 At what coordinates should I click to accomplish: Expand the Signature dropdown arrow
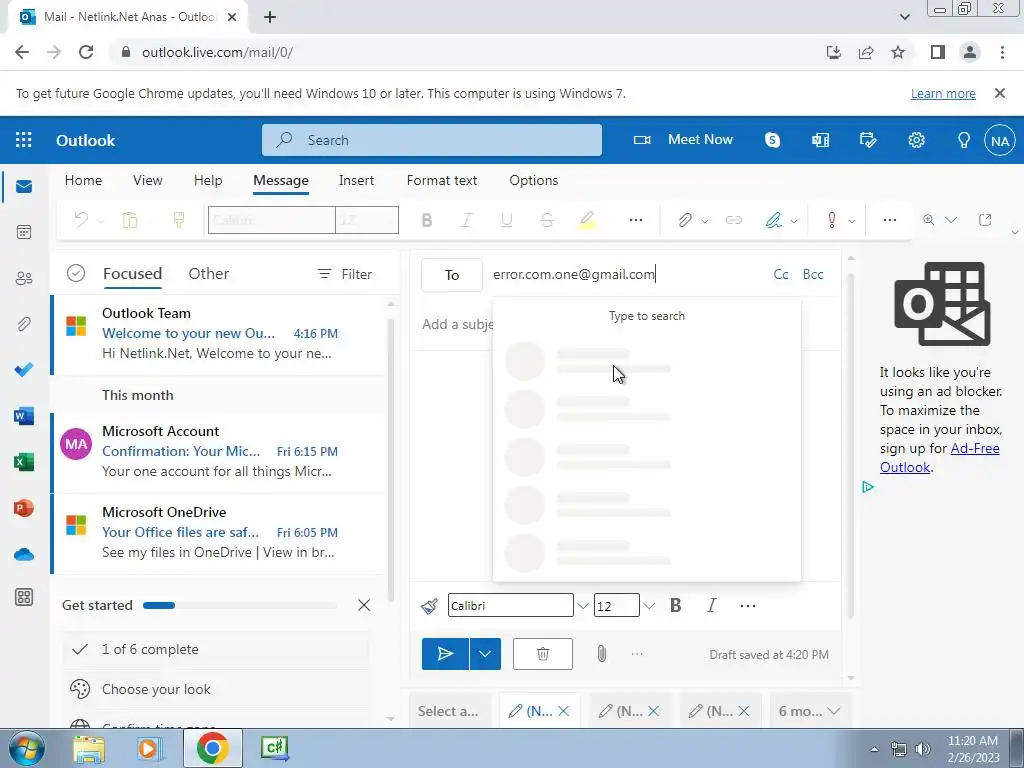793,221
